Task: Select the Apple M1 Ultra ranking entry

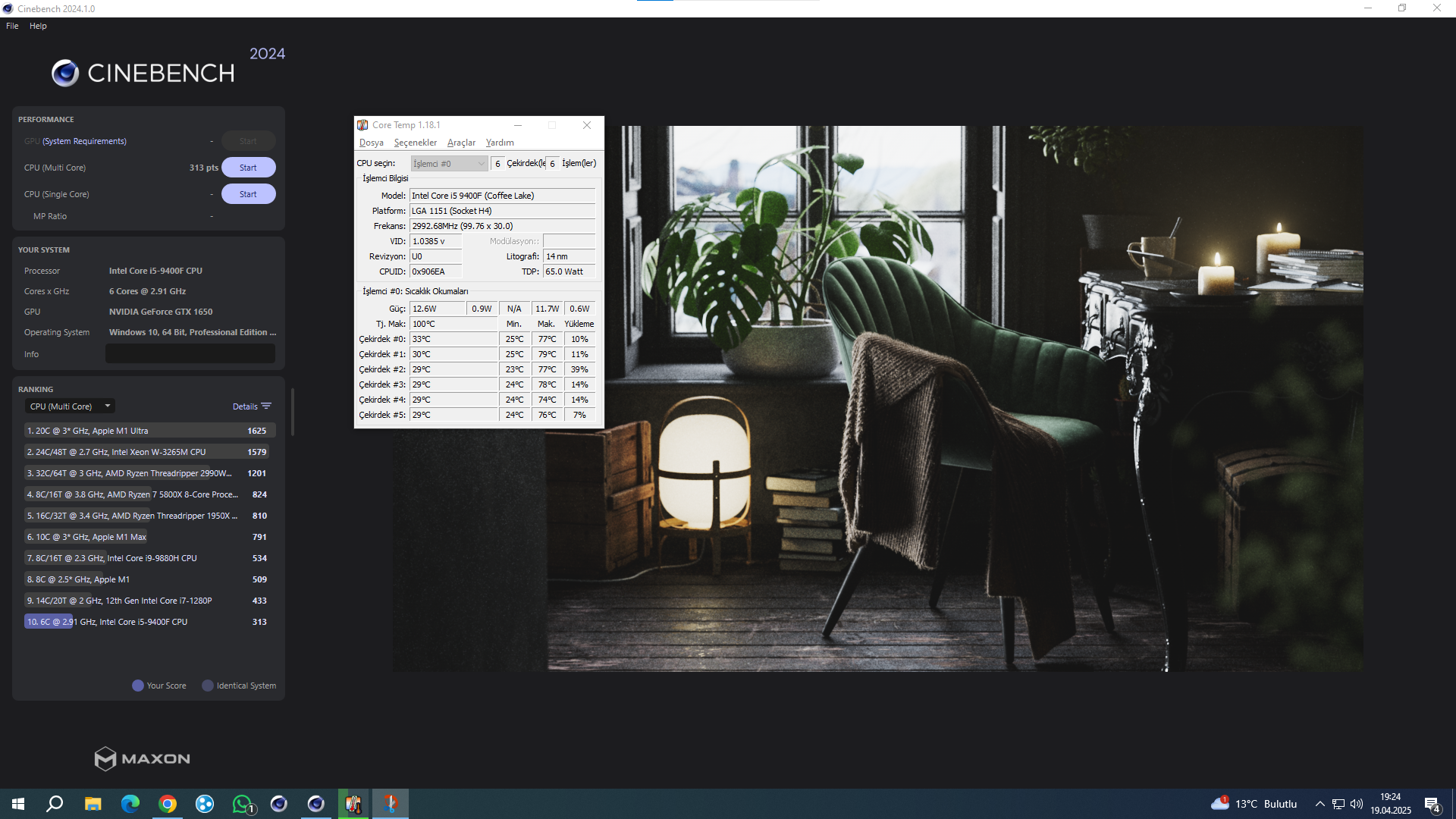Action: [148, 431]
